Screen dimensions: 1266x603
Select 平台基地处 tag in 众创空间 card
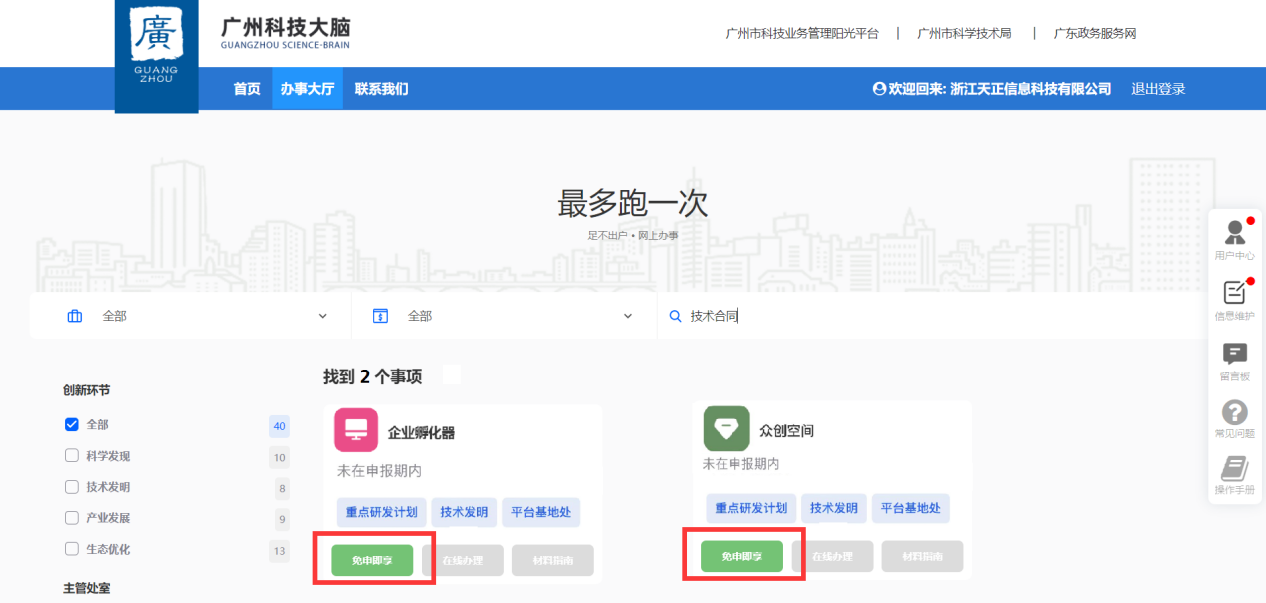coord(910,508)
